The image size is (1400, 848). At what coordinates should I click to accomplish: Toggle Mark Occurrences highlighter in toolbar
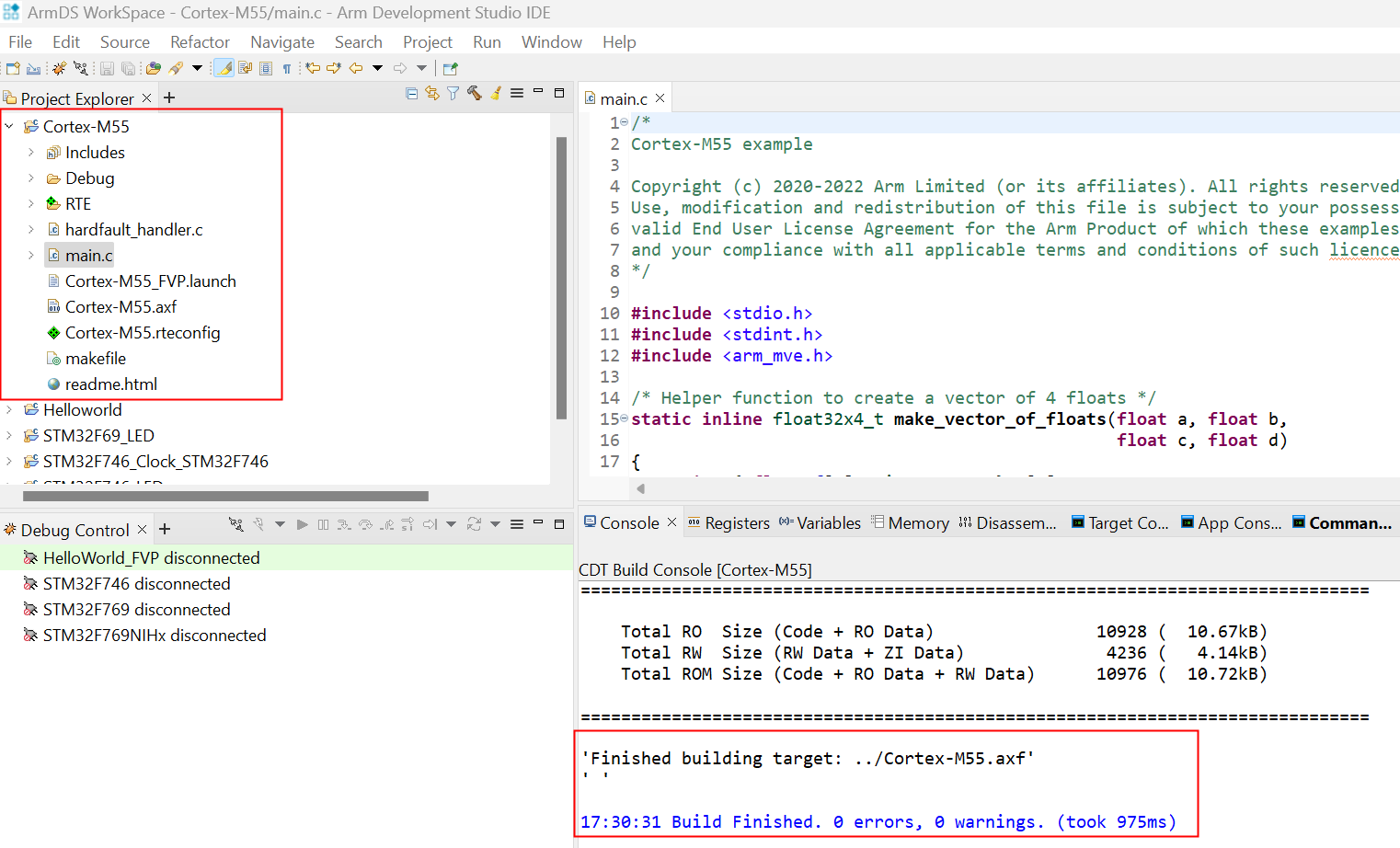click(x=224, y=68)
